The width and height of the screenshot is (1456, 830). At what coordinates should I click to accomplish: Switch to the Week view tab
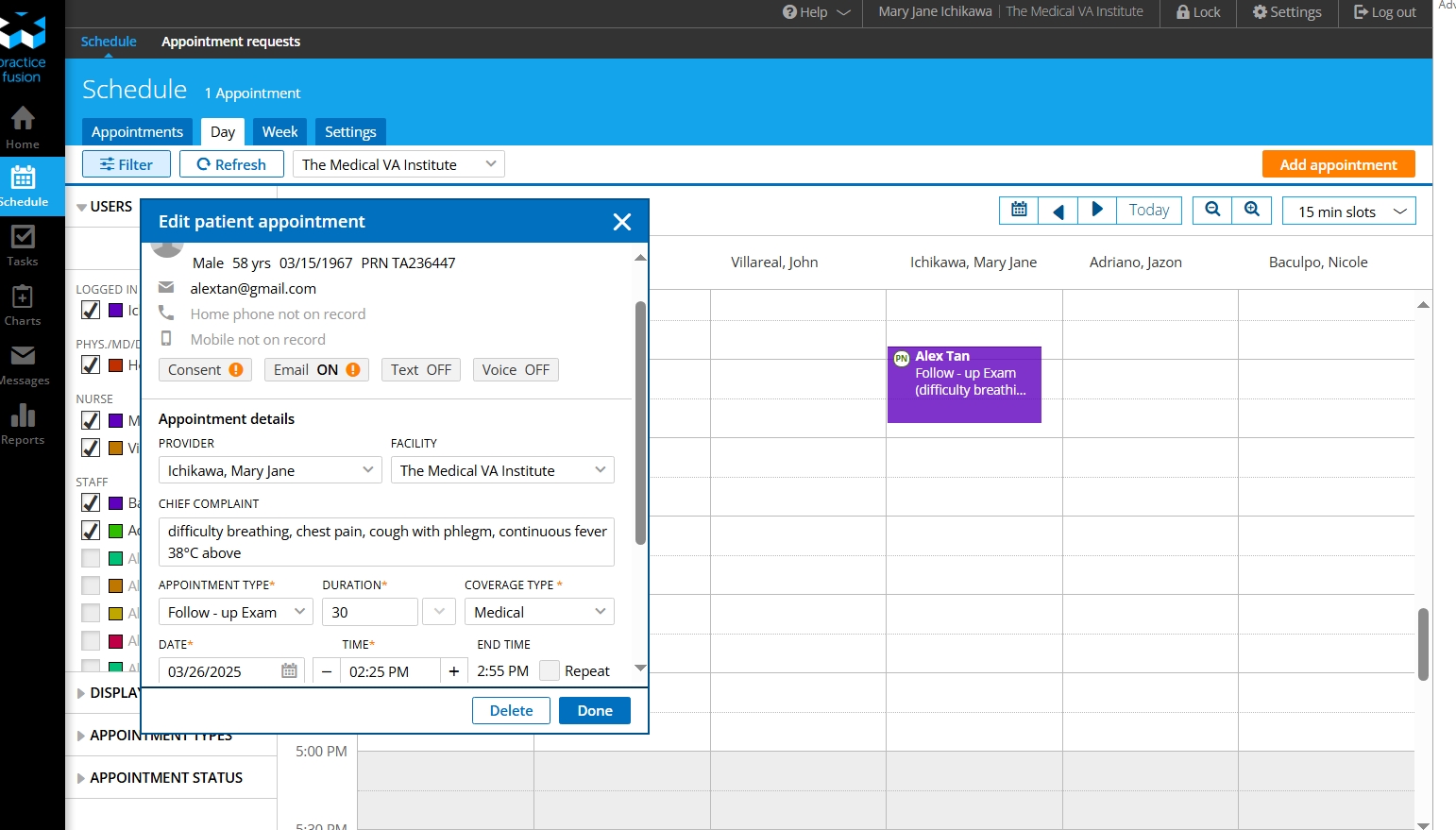click(x=280, y=132)
